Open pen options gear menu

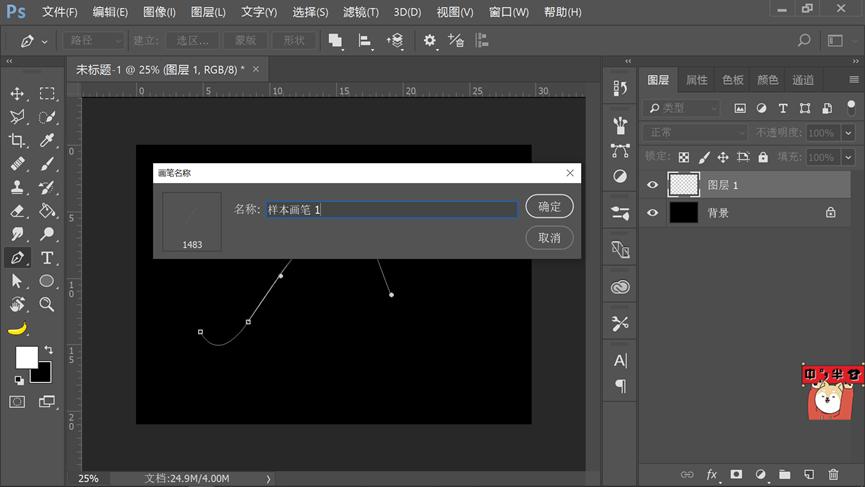pos(430,41)
